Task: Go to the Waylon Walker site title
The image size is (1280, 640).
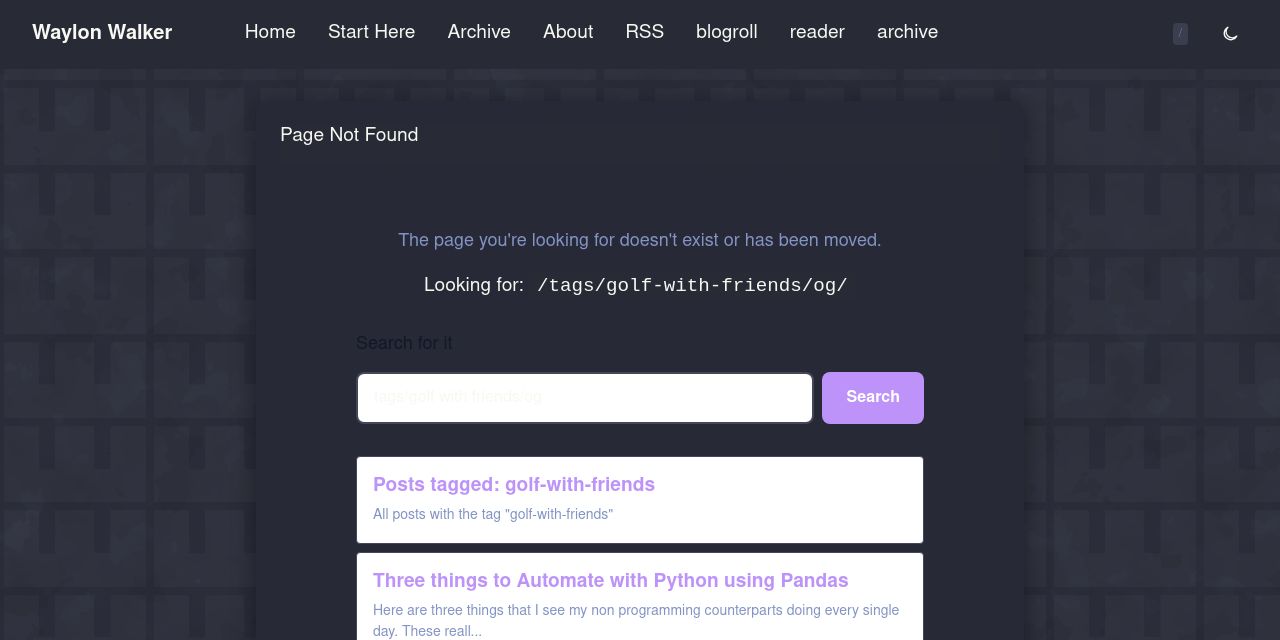Action: tap(102, 32)
